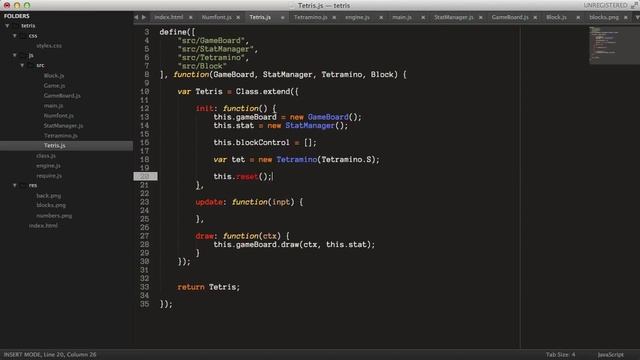Close the blocks.png tab
The height and width of the screenshot is (360, 640).
(x=626, y=18)
